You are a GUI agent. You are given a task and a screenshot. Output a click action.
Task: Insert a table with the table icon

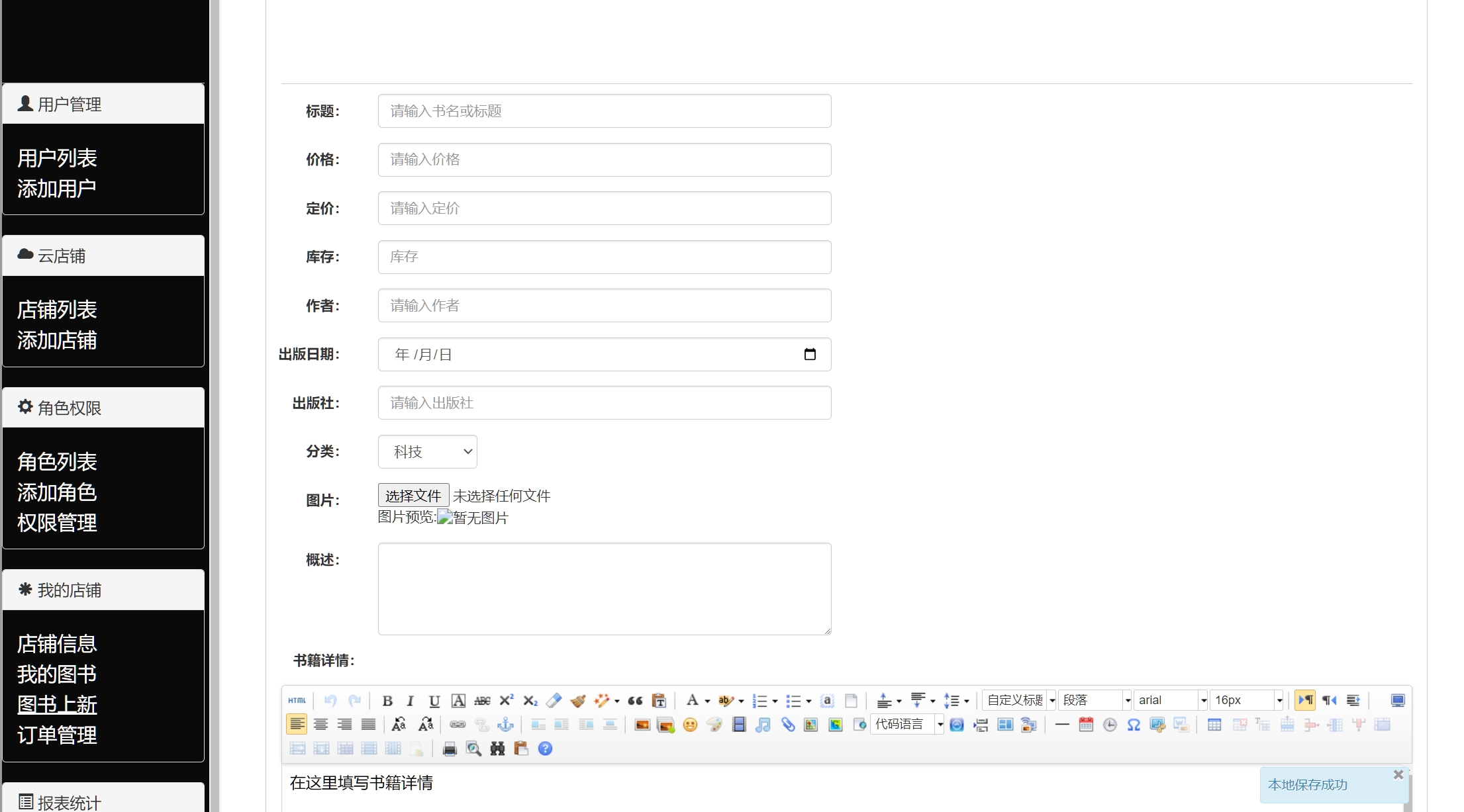[1214, 725]
